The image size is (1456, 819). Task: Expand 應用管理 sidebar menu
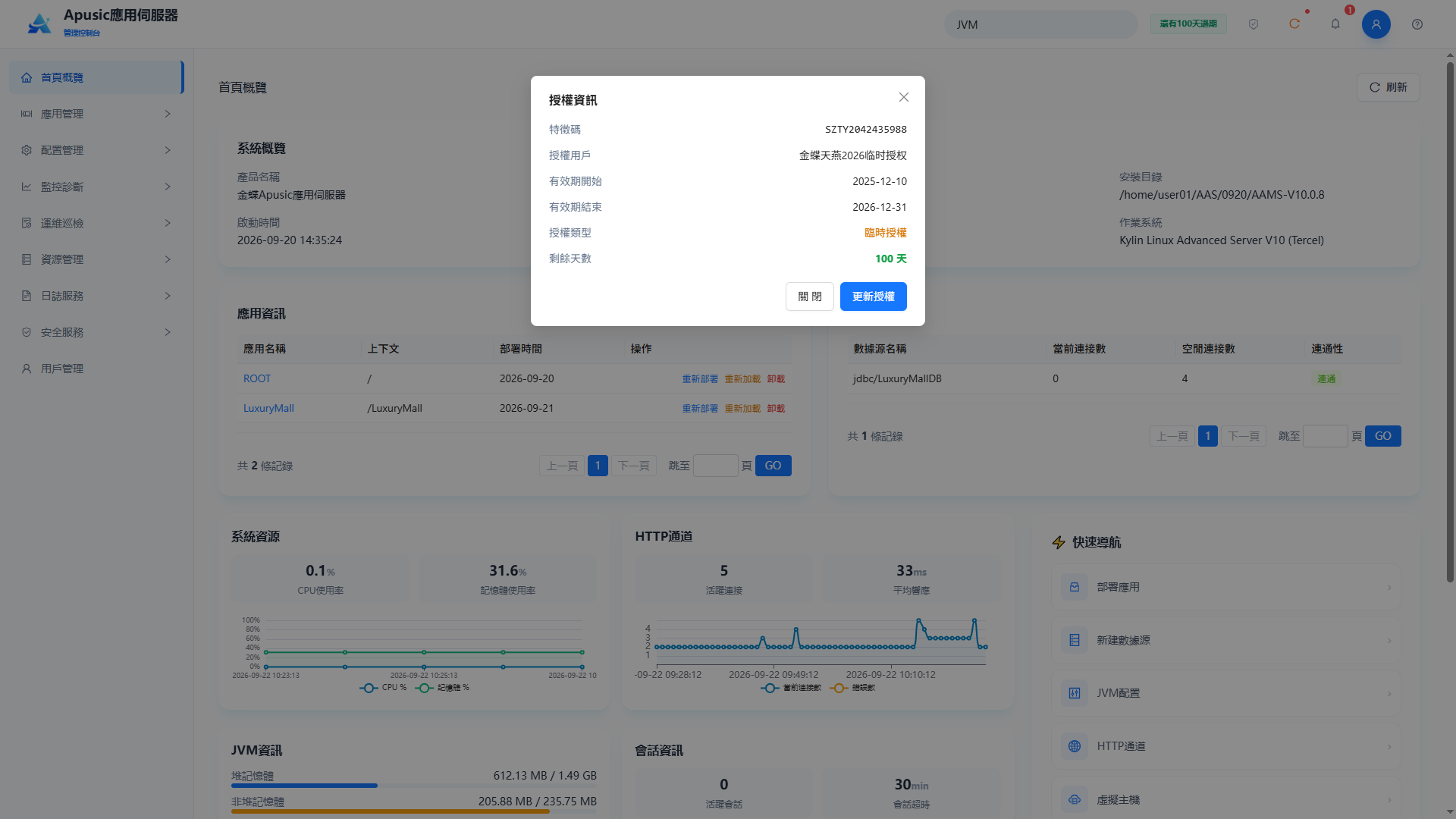coord(96,114)
